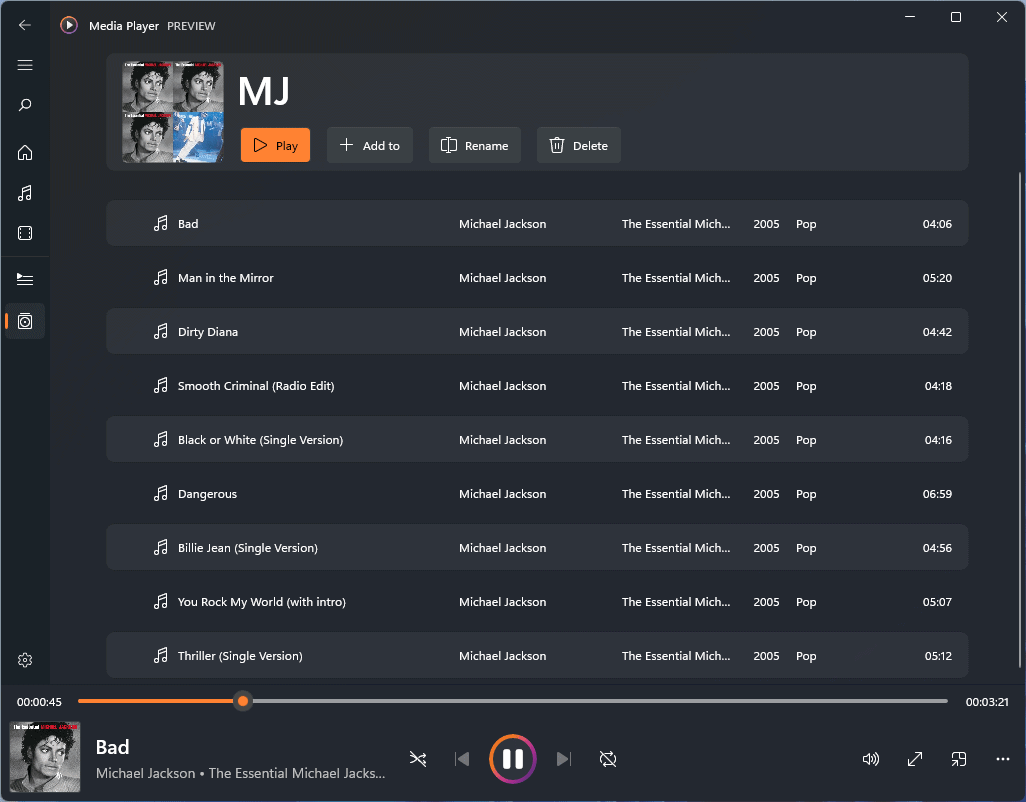This screenshot has height=802, width=1026.
Task: Click the Add to button
Action: [370, 145]
